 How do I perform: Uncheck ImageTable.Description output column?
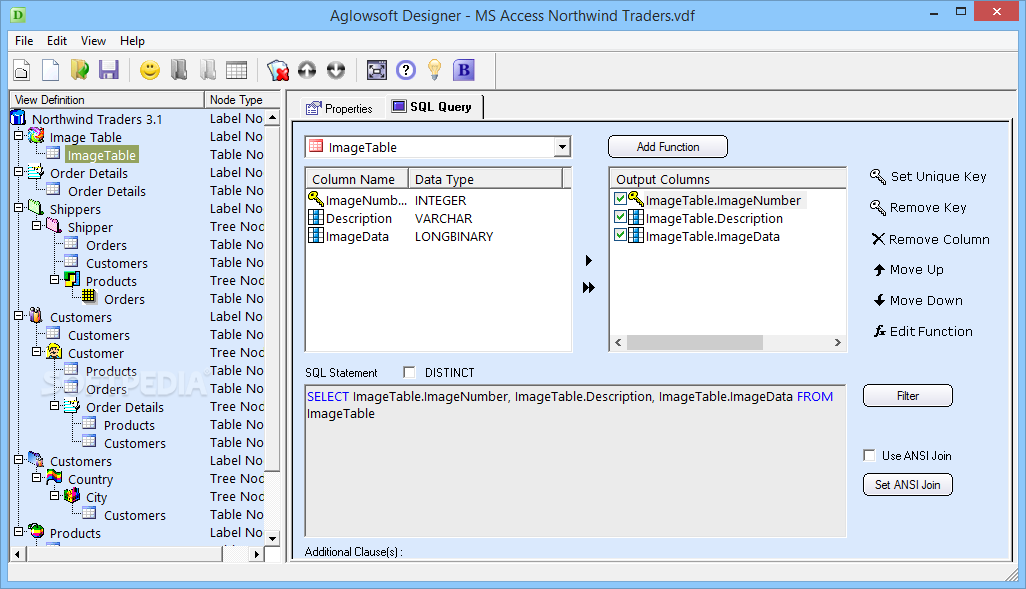point(620,217)
